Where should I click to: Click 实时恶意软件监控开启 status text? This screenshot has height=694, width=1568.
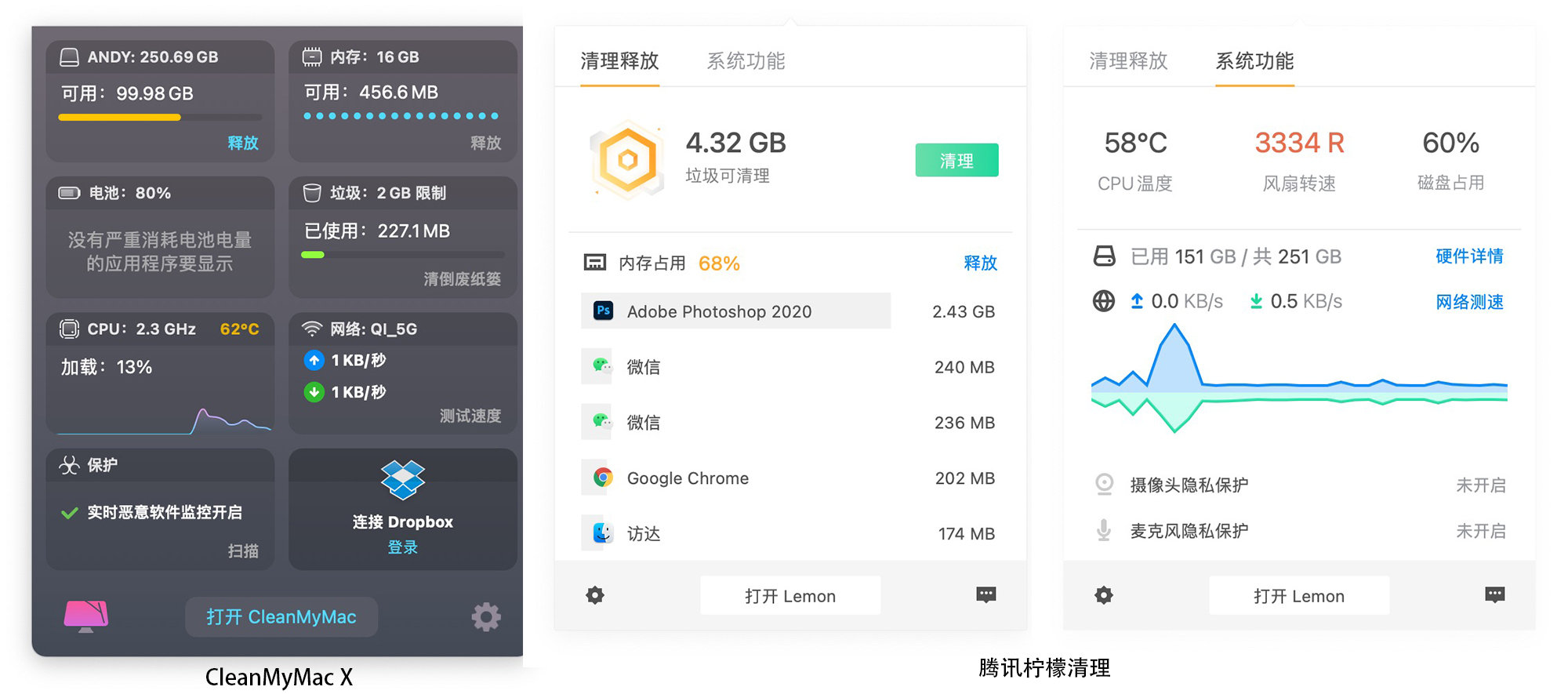165,512
